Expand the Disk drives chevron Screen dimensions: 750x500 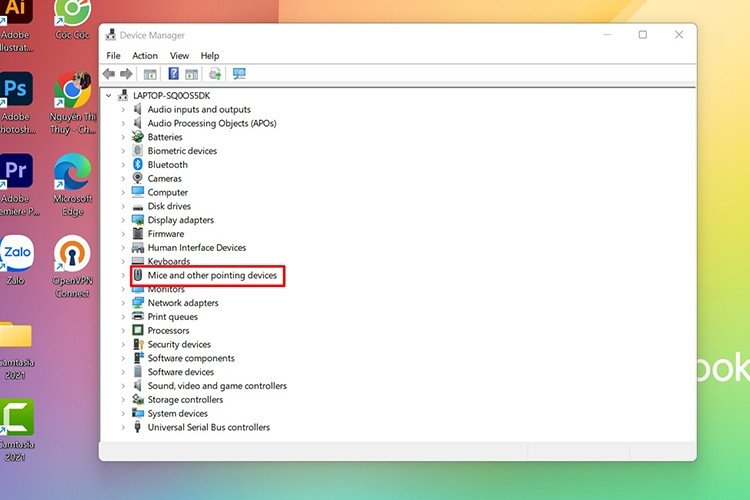tap(123, 206)
